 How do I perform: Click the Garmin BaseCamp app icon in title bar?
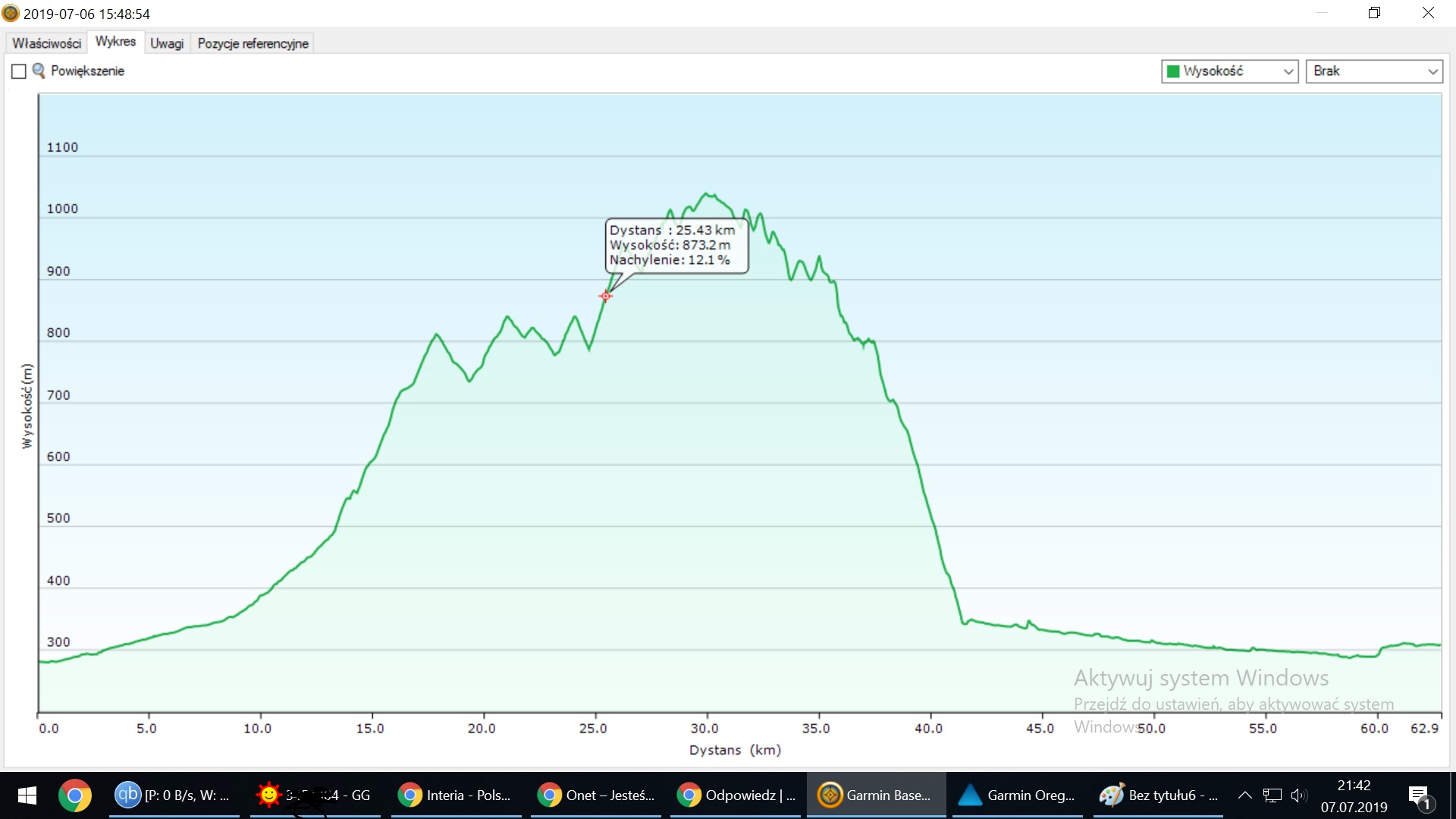tap(11, 13)
